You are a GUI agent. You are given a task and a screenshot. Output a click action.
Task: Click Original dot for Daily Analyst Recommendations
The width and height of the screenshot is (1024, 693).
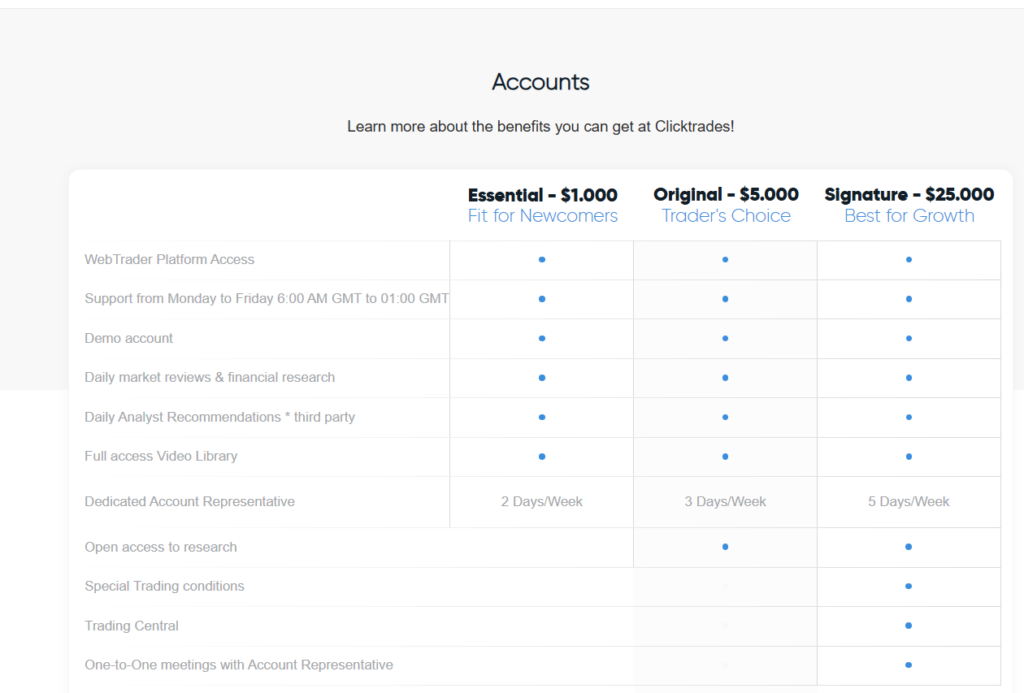tap(725, 417)
